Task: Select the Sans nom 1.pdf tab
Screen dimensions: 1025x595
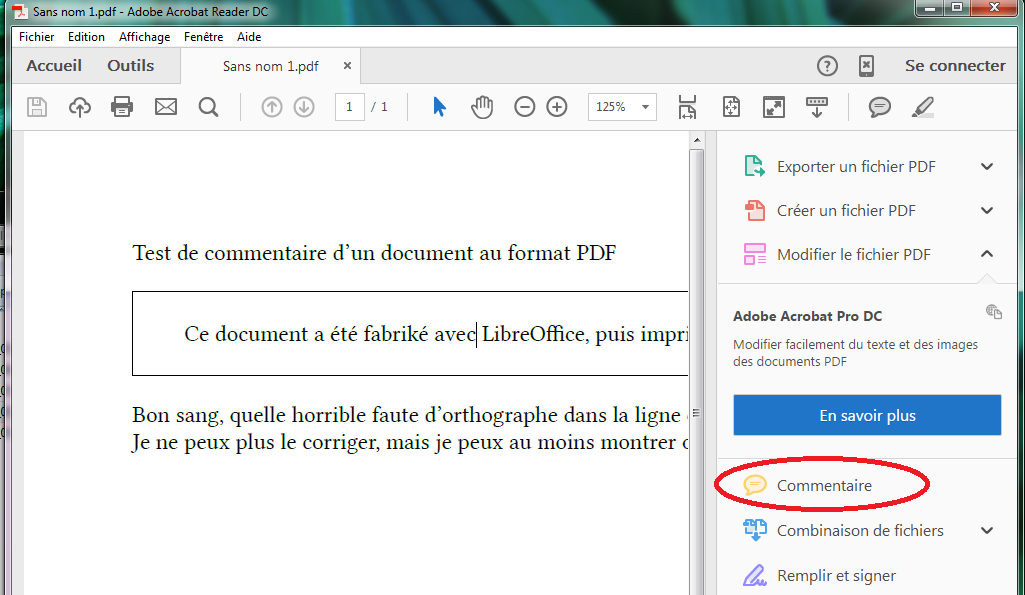Action: pos(271,66)
